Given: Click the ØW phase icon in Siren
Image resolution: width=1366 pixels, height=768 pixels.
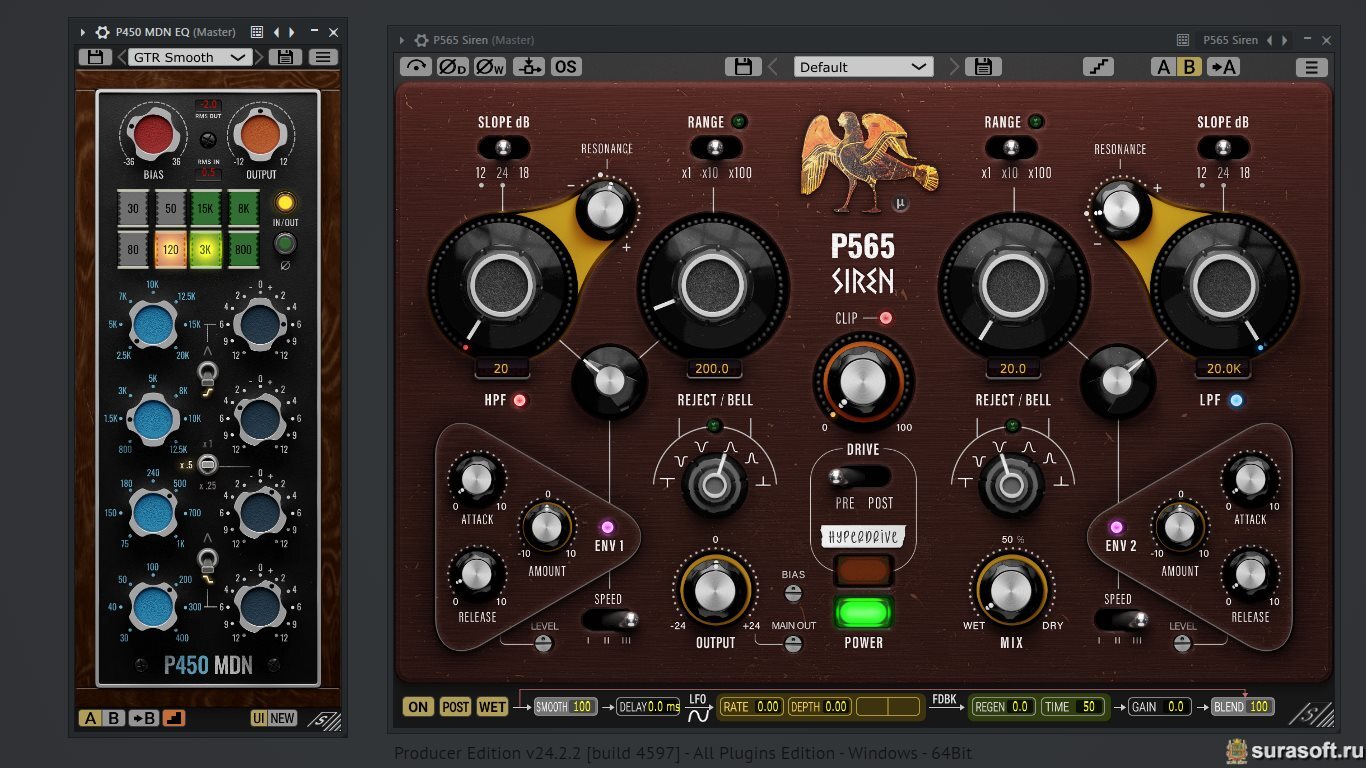Looking at the screenshot, I should (x=490, y=67).
